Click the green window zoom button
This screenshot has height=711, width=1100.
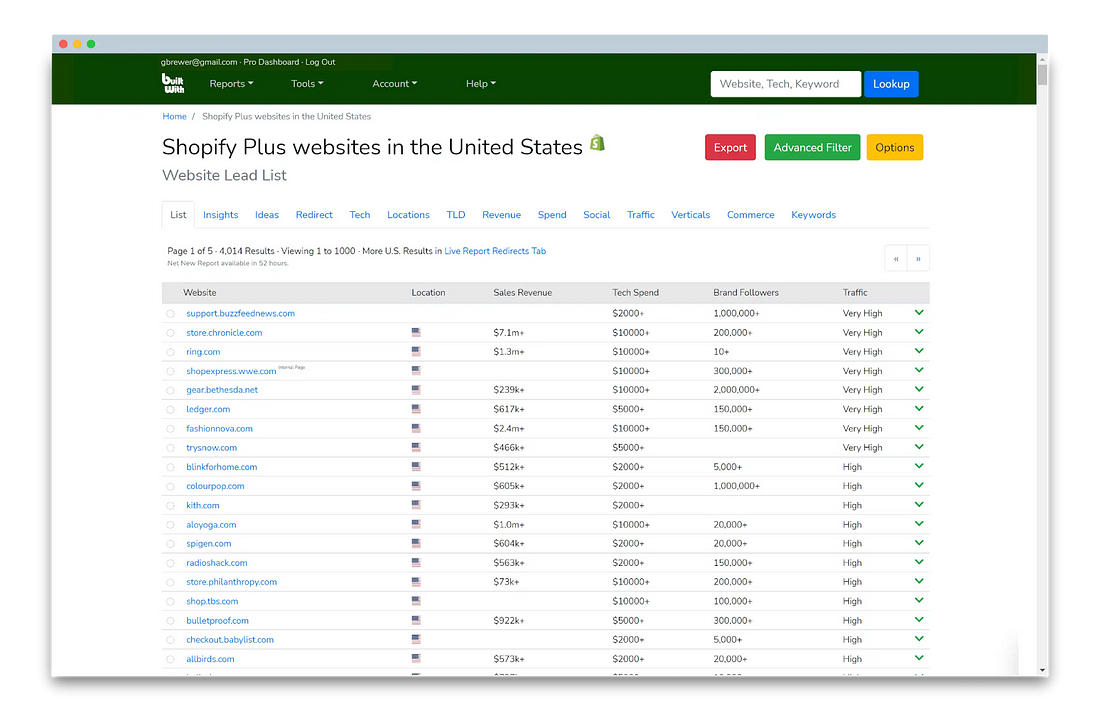click(90, 44)
